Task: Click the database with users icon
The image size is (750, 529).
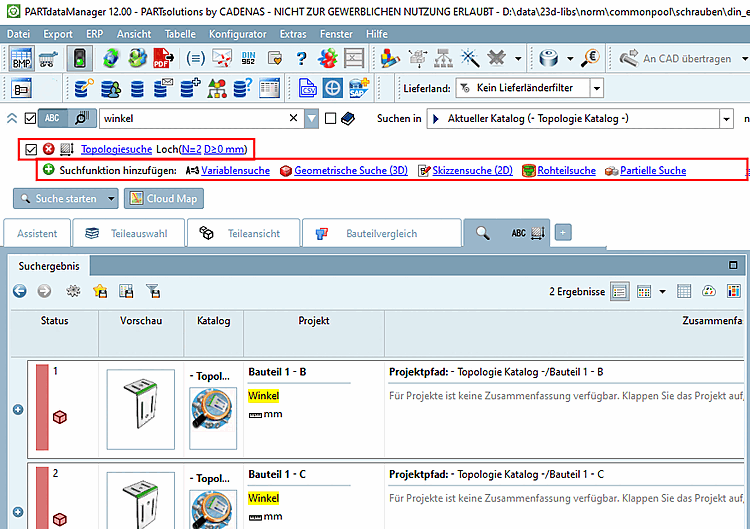Action: point(110,88)
